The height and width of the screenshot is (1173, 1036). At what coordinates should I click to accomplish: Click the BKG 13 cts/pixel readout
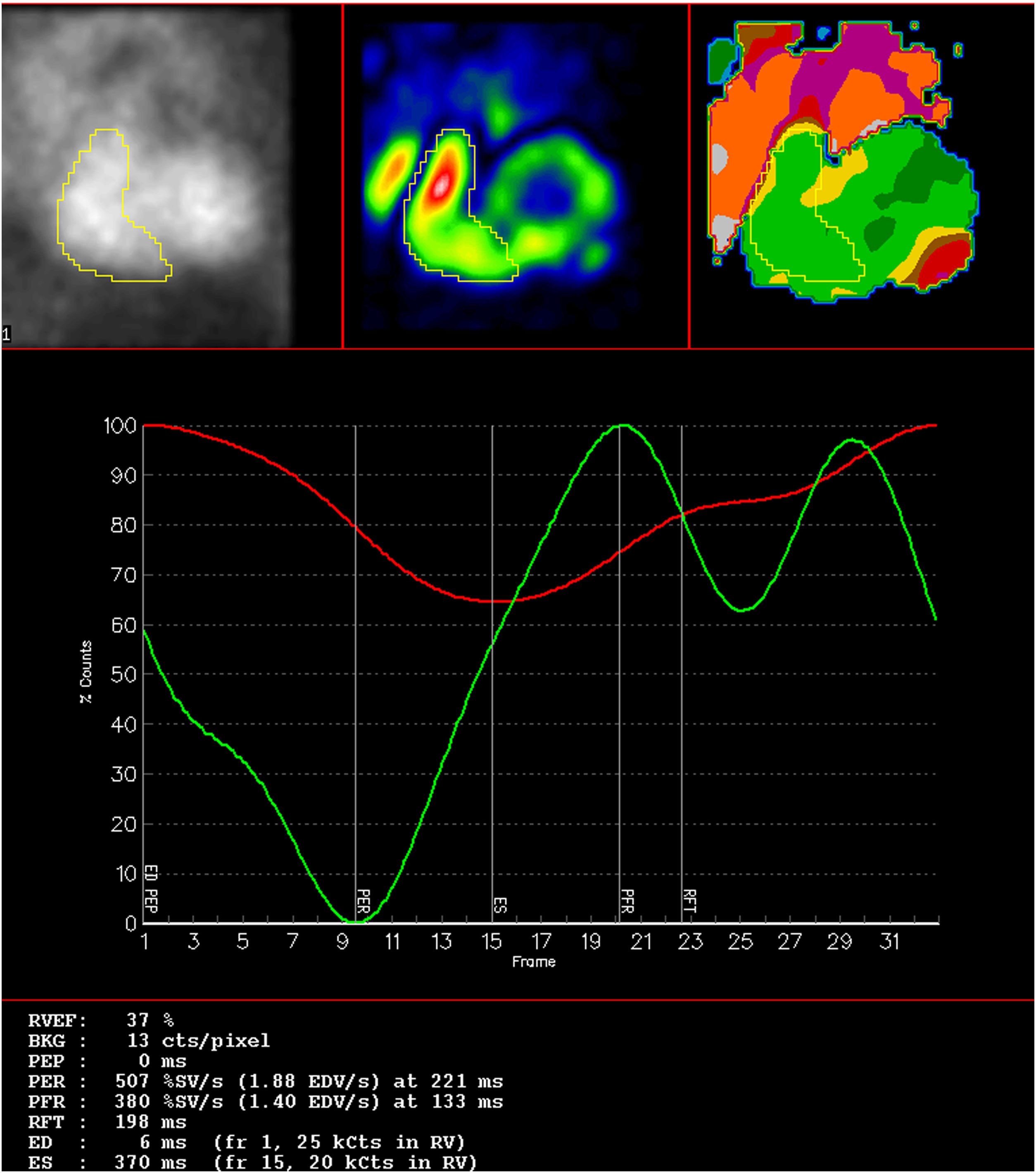[149, 1040]
